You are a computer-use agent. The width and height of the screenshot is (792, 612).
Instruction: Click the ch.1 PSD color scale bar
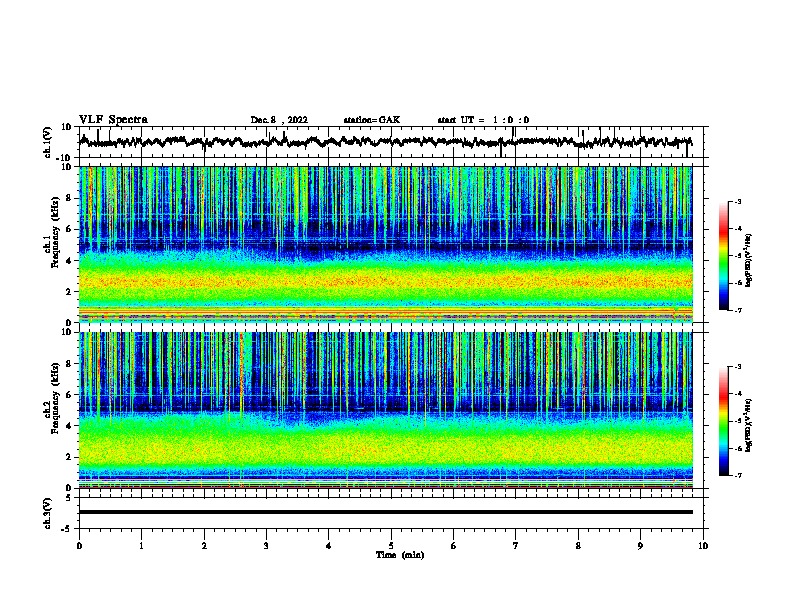(x=724, y=256)
